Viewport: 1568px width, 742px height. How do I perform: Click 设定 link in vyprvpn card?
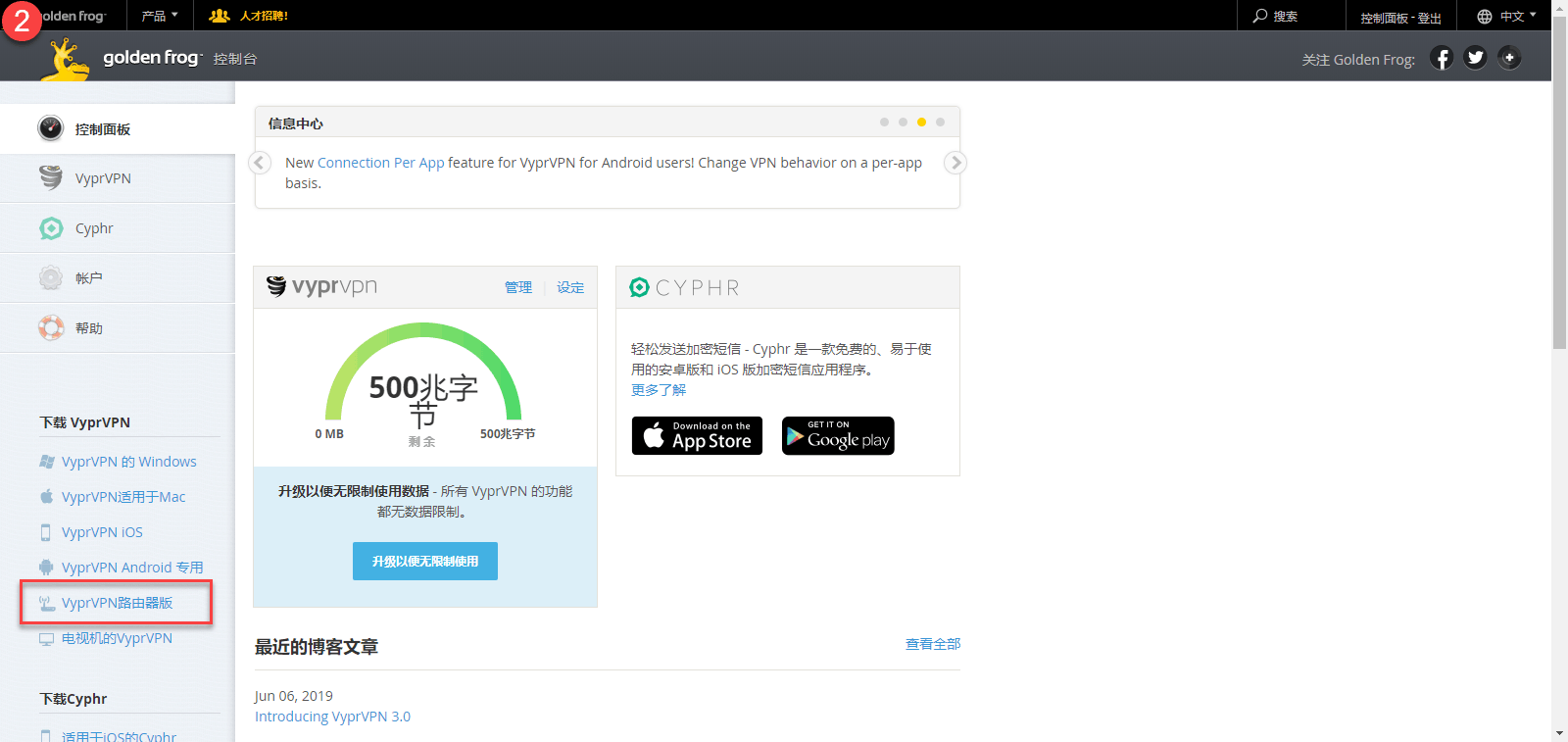(x=570, y=287)
